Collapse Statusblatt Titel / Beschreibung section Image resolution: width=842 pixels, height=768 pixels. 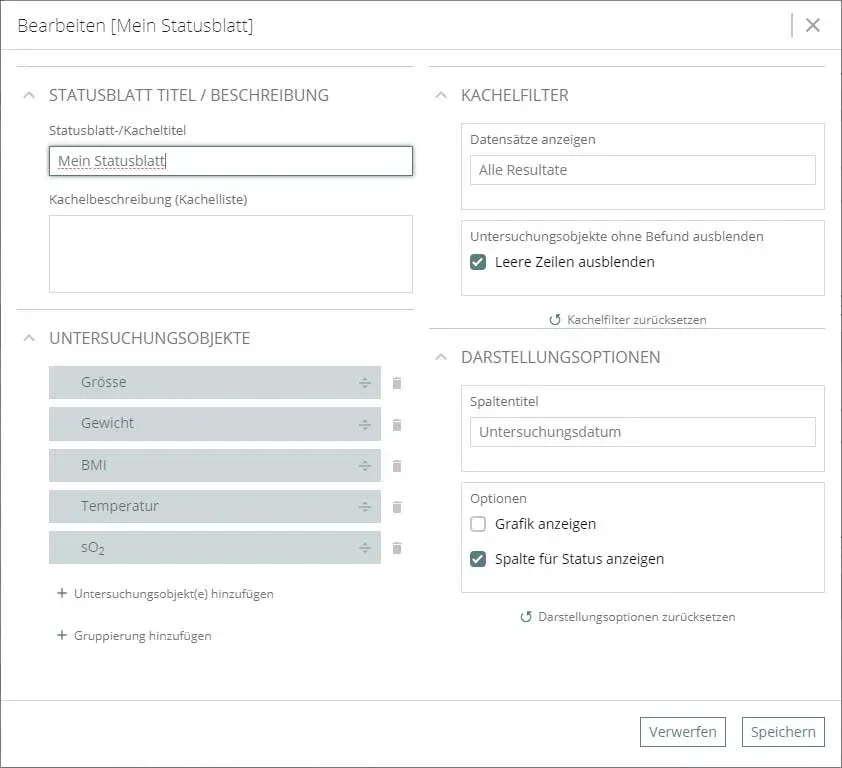click(x=30, y=95)
